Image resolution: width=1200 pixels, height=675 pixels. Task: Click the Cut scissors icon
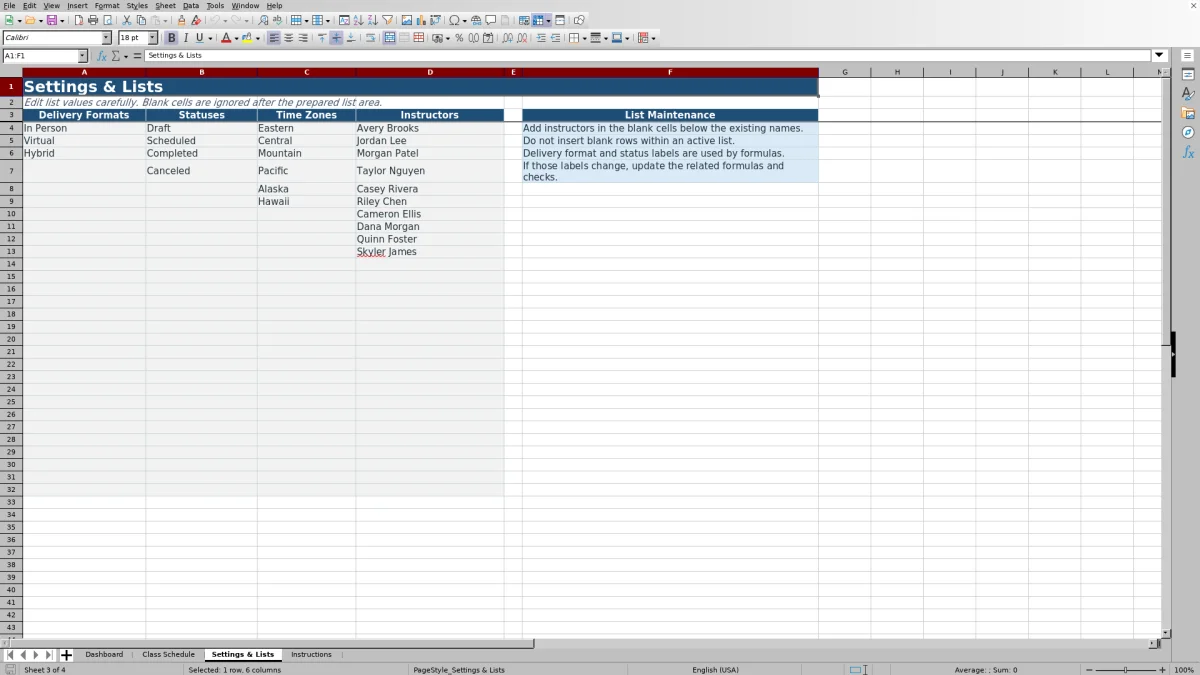[x=126, y=20]
